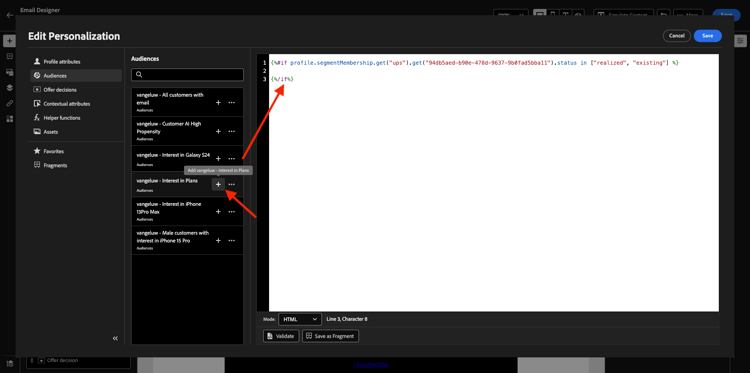This screenshot has height=373, width=750.
Task: Add 'Customer AI High Propensity' audience
Action: click(x=218, y=131)
